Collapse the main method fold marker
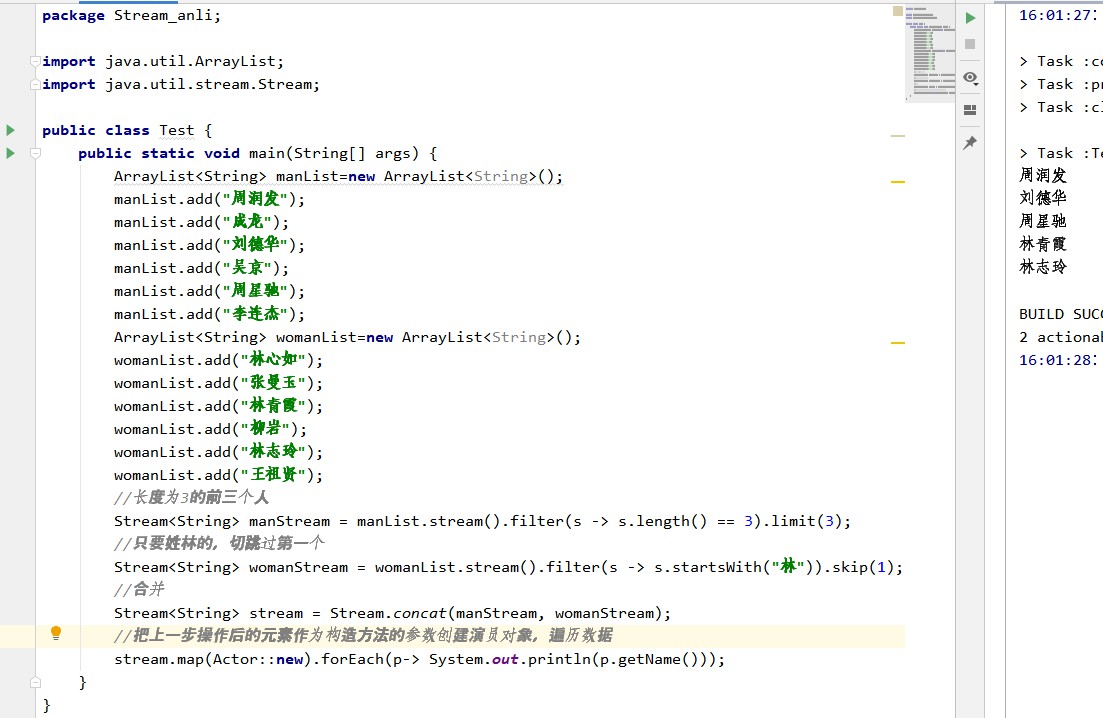Viewport: 1103px width, 718px height. pos(35,153)
